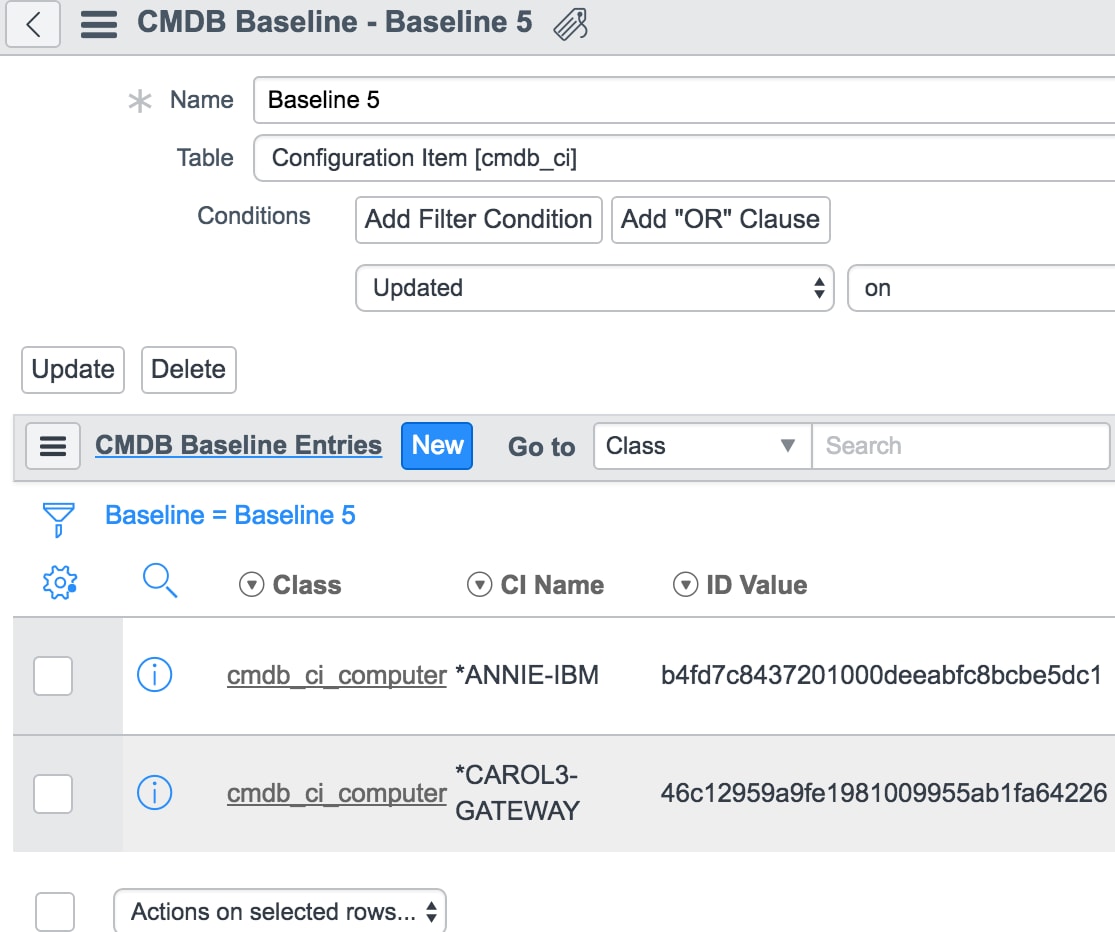Screen dimensions: 1115x932
Task: Click the Search box in entries list
Action: point(961,446)
